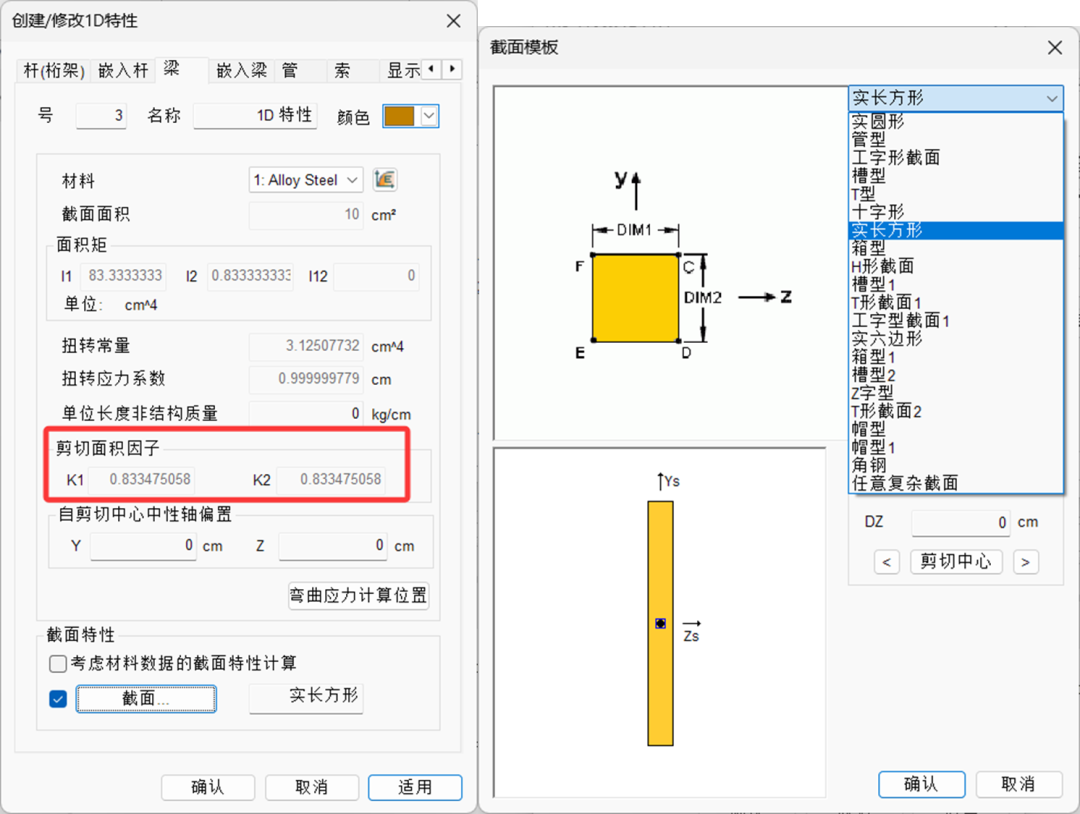Open the Alloy Steel material dropdown
This screenshot has width=1080, height=814.
(306, 180)
